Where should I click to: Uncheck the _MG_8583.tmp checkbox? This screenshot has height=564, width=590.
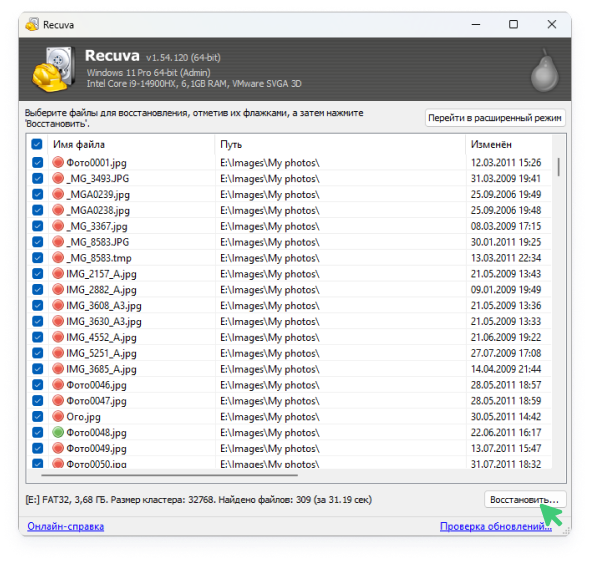pos(38,257)
